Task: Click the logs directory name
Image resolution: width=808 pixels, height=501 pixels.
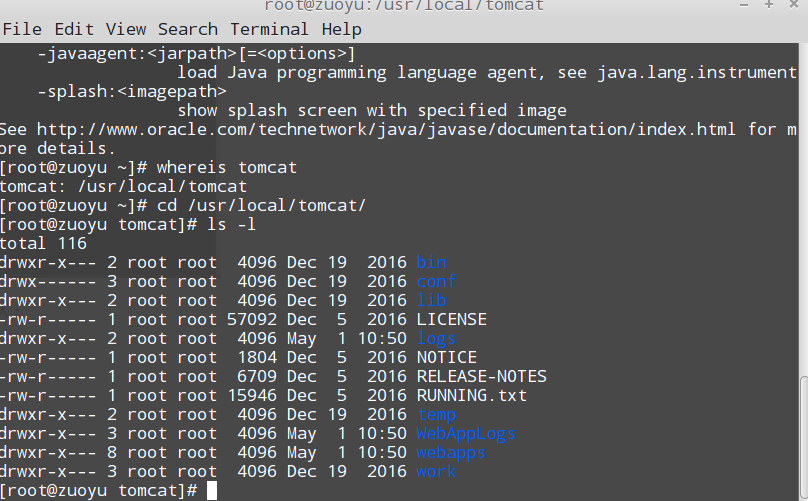Action: click(x=436, y=338)
